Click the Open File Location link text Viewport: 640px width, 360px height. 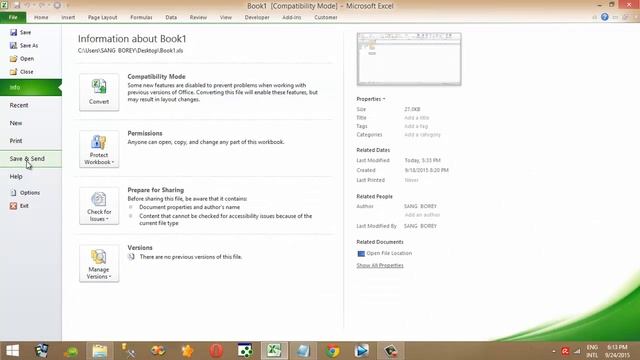coord(389,253)
